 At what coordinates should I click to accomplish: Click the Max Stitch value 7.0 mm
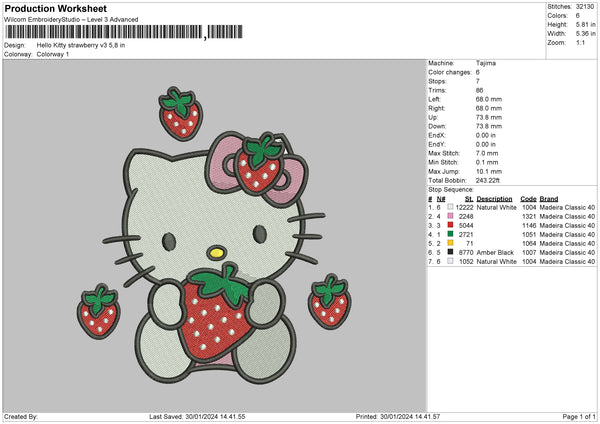[x=487, y=153]
